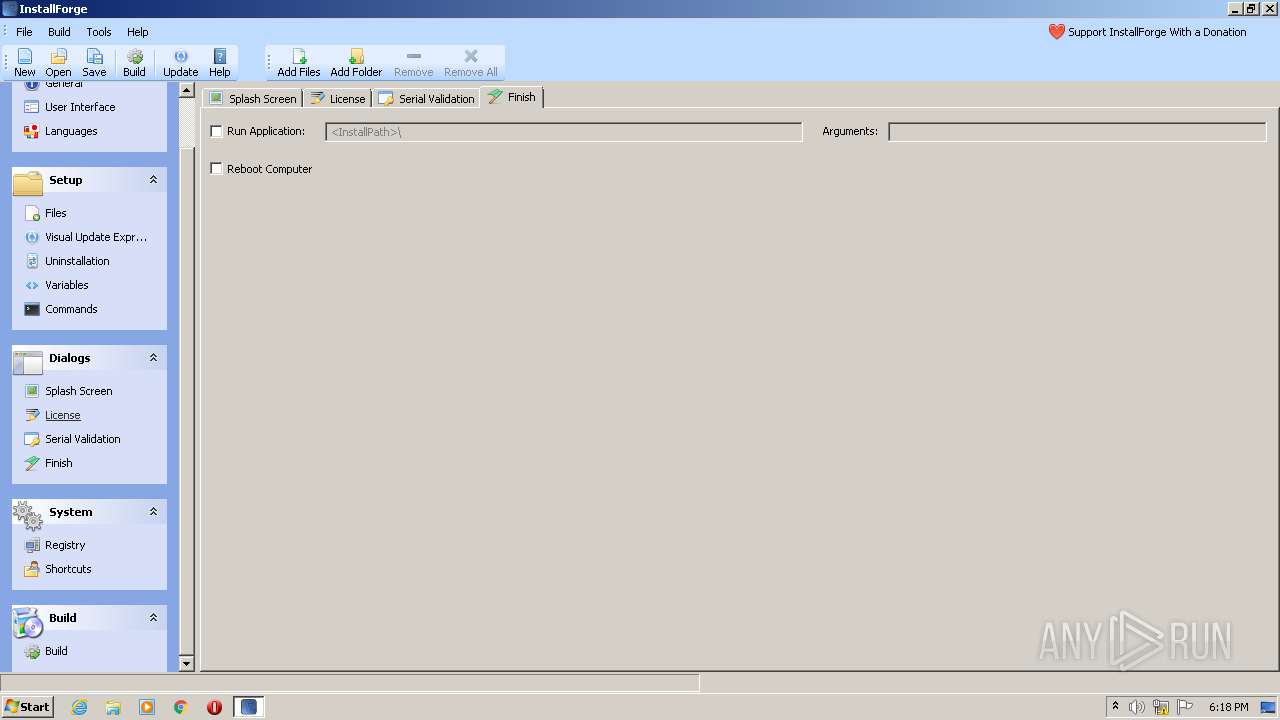The height and width of the screenshot is (720, 1280).
Task: Click the volume speaker tray icon
Action: 1137,707
